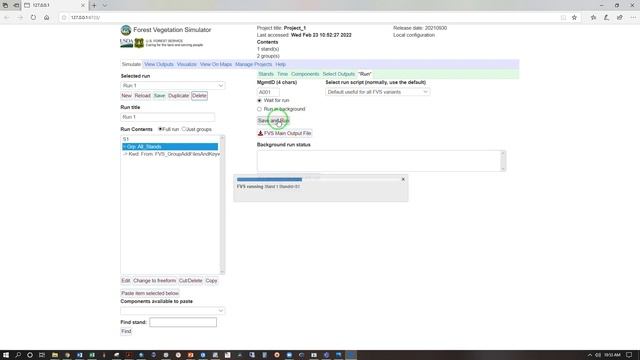
Task: Click the Duplicate run button
Action: pyautogui.click(x=178, y=96)
